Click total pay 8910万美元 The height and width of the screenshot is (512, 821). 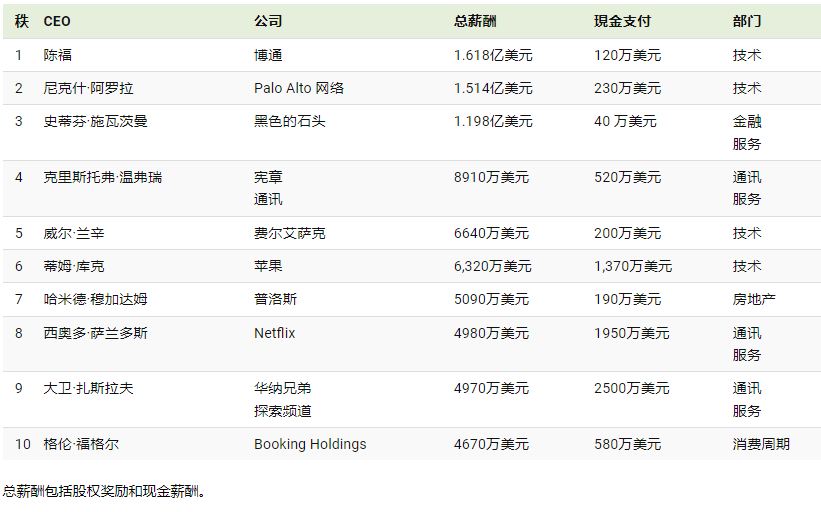point(491,177)
